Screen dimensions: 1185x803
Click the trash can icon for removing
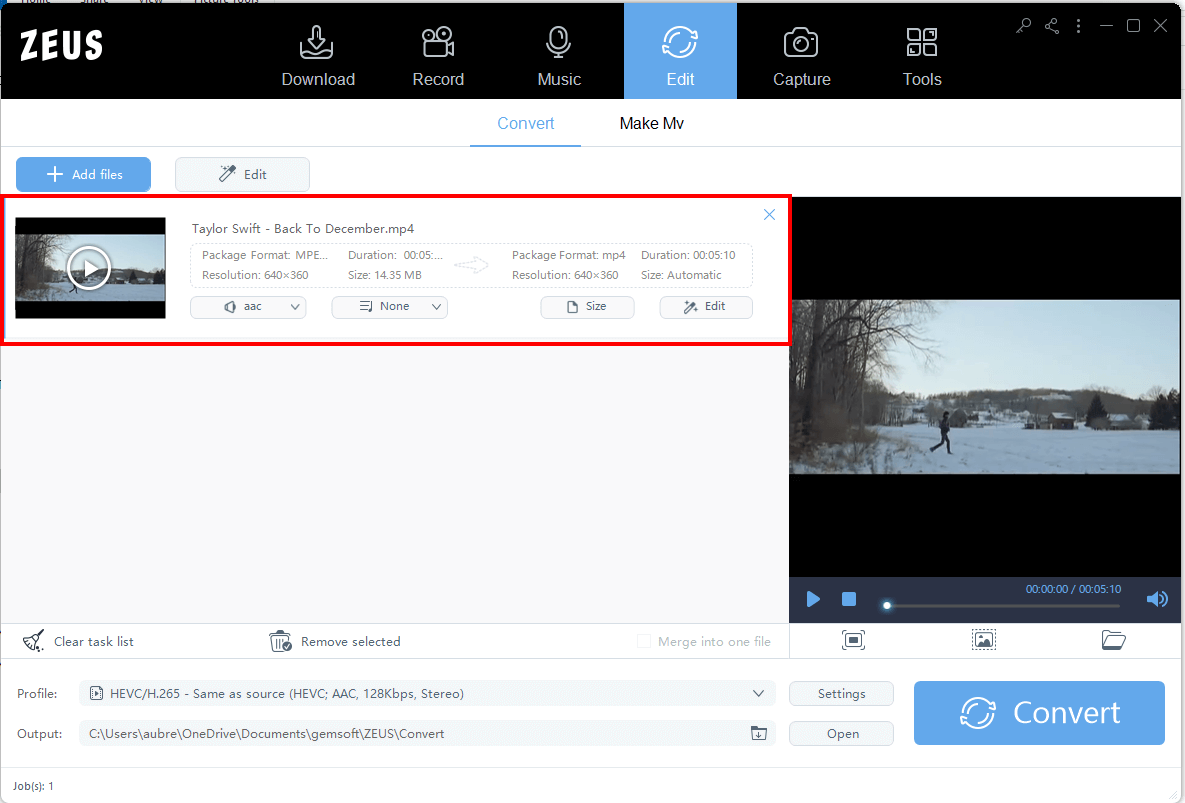(280, 641)
